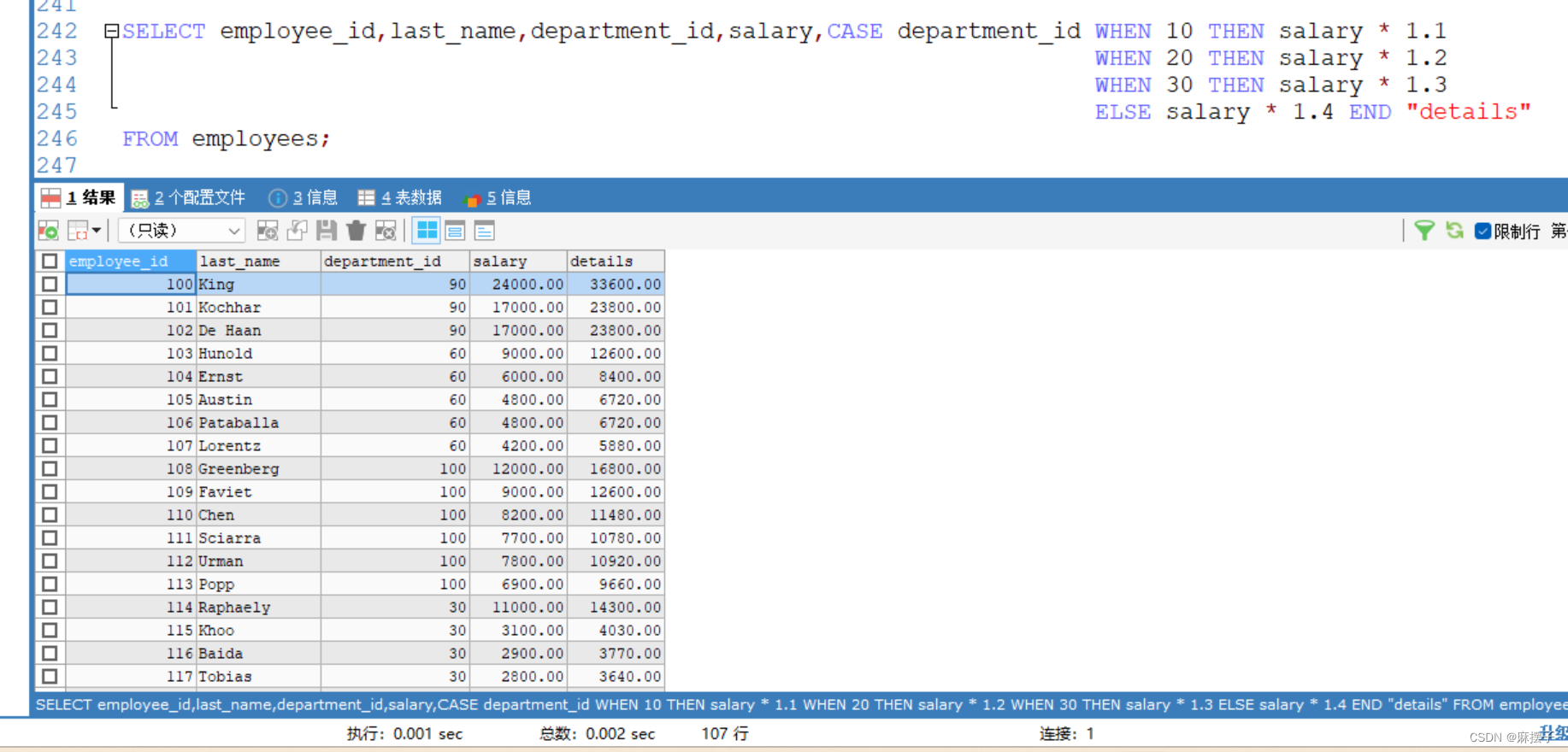This screenshot has height=752, width=1568.
Task: Switch to the 4 表数据 tab
Action: pyautogui.click(x=400, y=197)
